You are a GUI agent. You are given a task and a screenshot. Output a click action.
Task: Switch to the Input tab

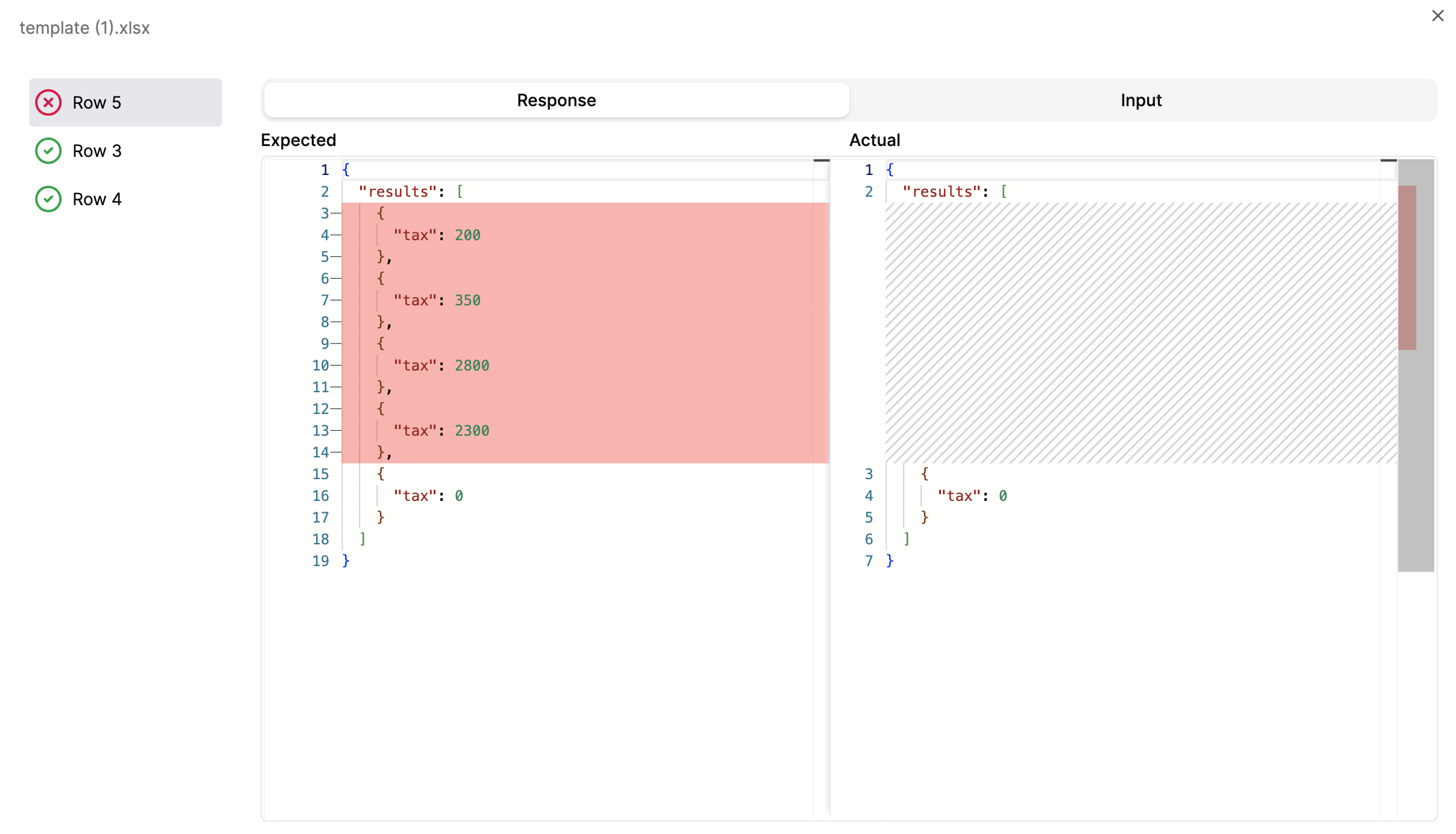tap(1141, 100)
